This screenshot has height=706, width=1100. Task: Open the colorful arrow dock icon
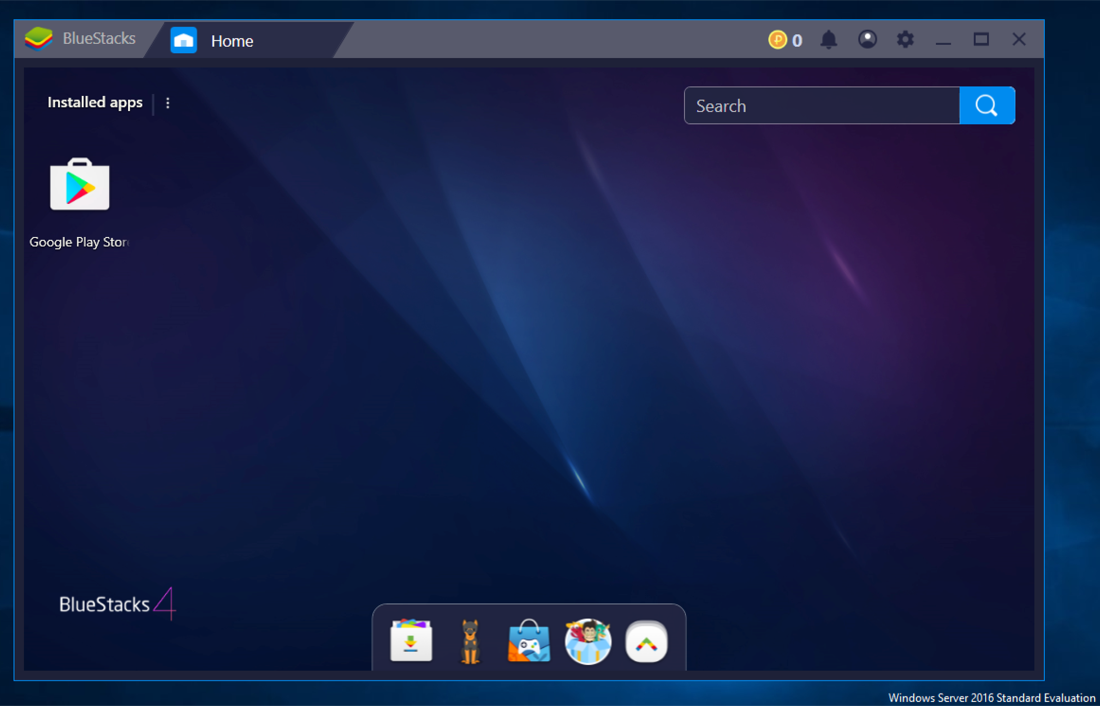coord(646,641)
